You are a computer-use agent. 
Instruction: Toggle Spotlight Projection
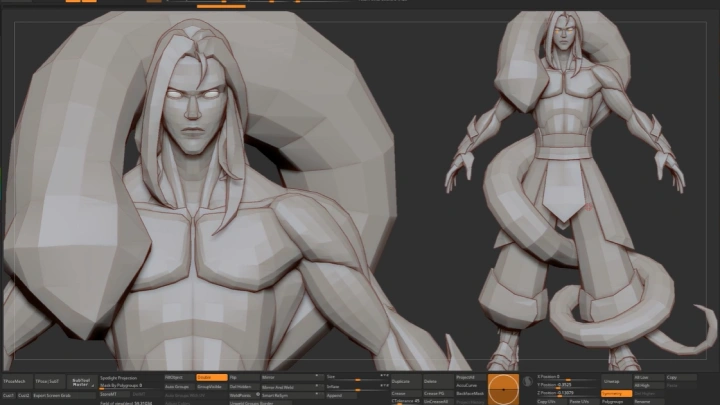pyautogui.click(x=130, y=378)
